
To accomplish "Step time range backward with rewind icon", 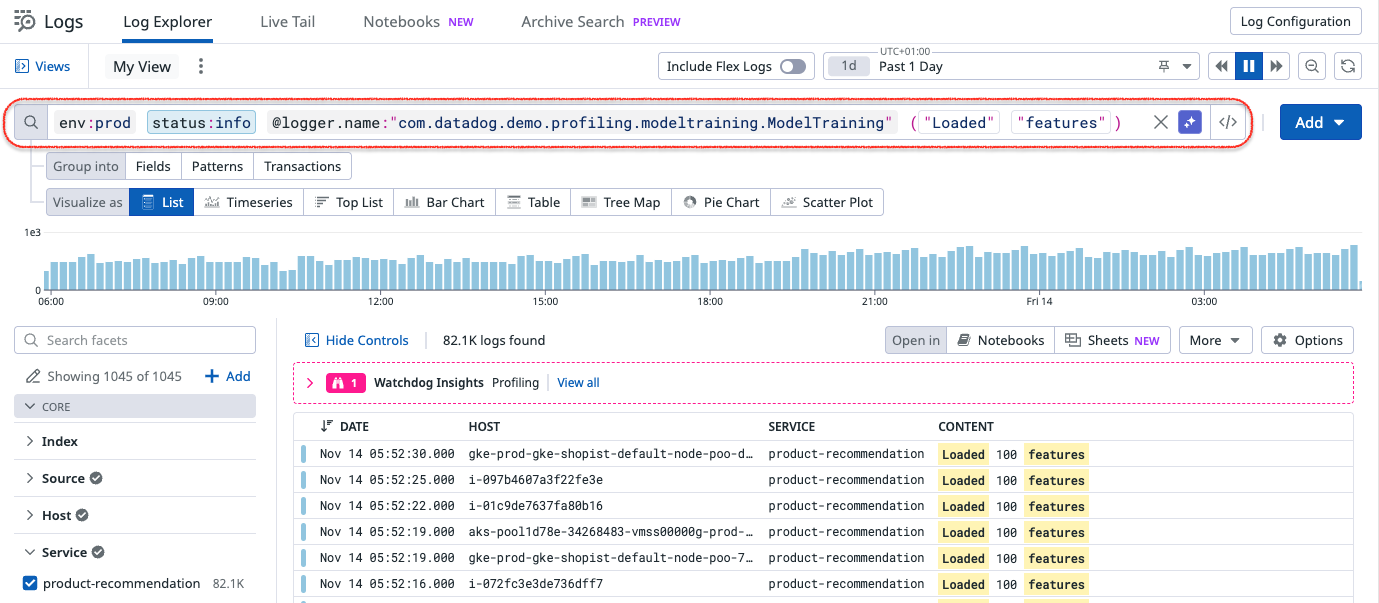I will pos(1221,66).
